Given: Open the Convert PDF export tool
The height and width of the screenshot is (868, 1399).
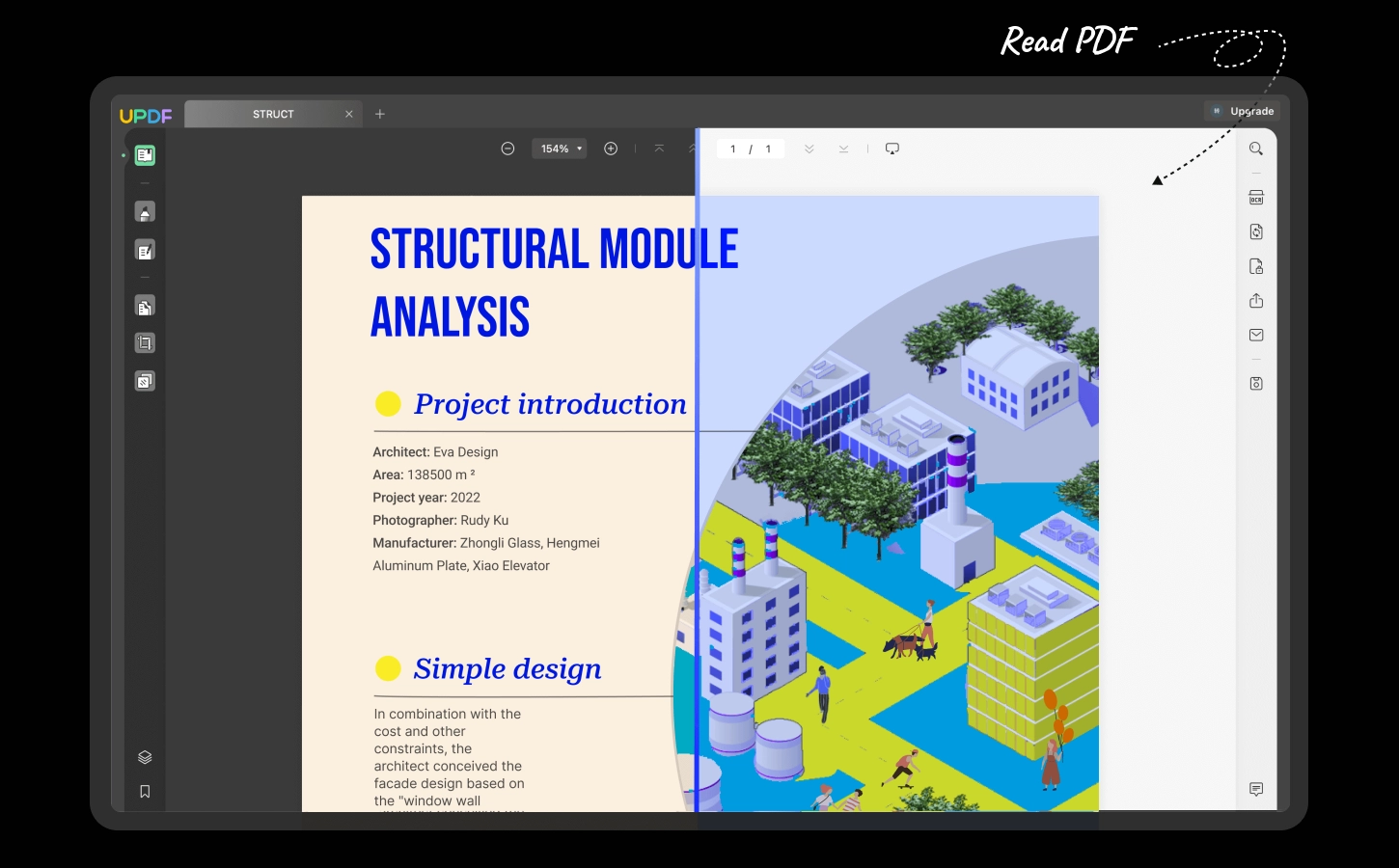Looking at the screenshot, I should click(1256, 231).
